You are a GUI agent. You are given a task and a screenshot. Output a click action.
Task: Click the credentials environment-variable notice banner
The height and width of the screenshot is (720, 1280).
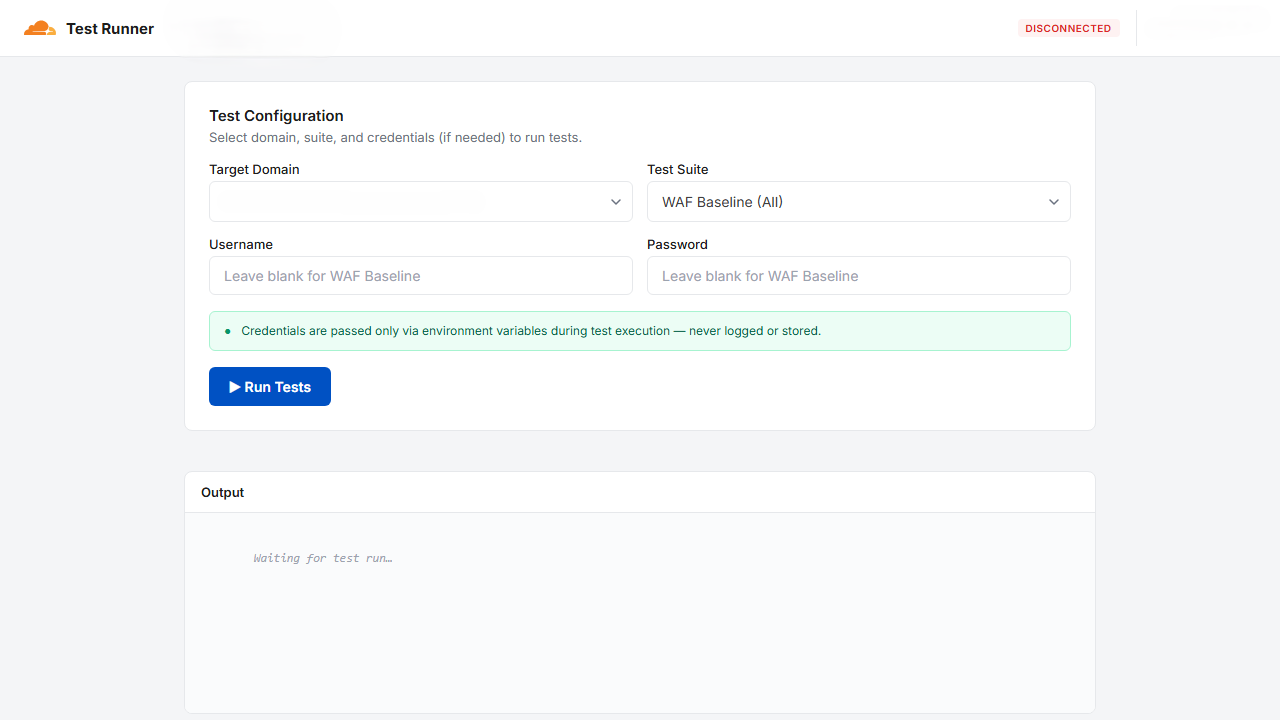640,330
